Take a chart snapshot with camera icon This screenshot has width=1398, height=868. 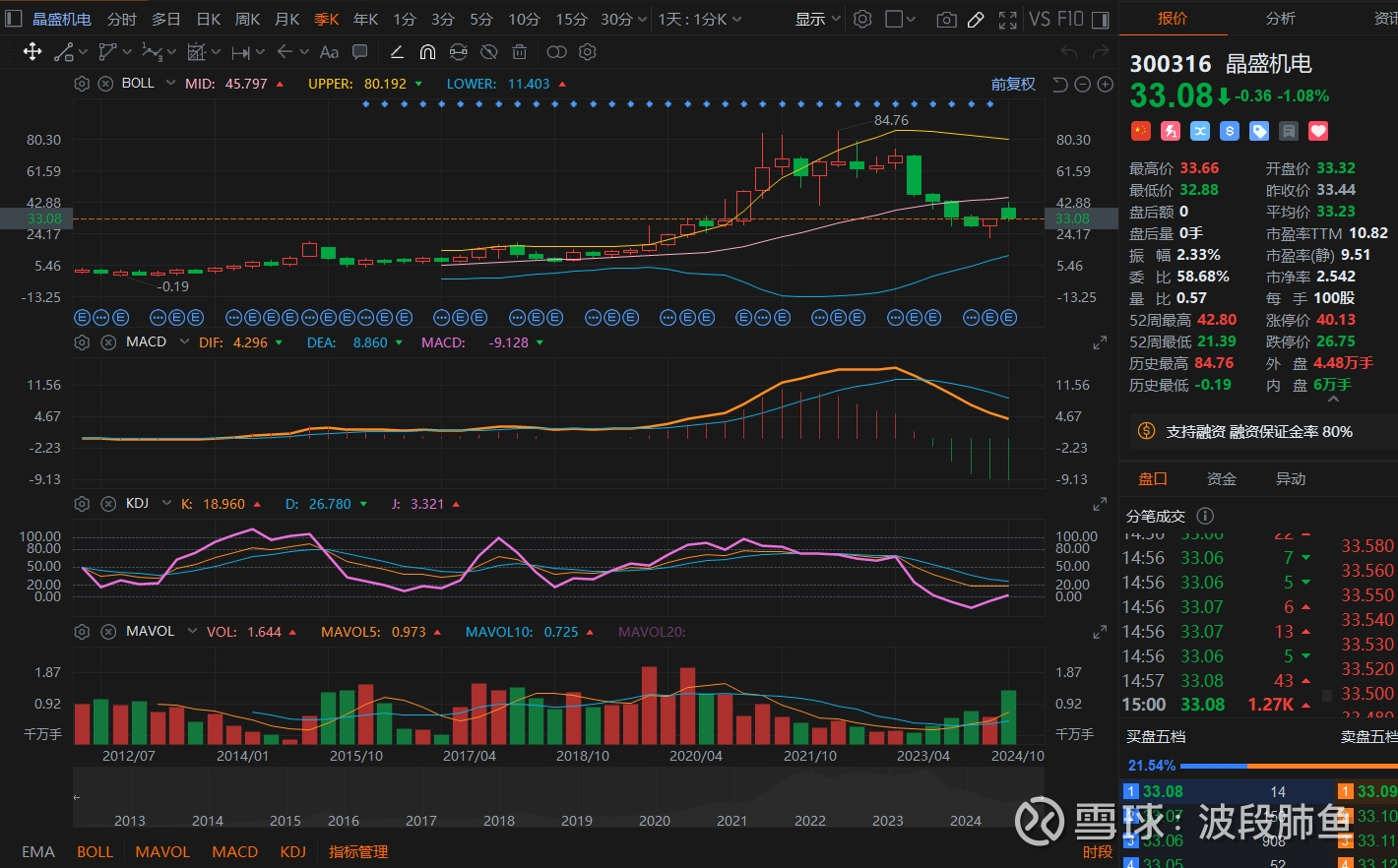[x=946, y=20]
